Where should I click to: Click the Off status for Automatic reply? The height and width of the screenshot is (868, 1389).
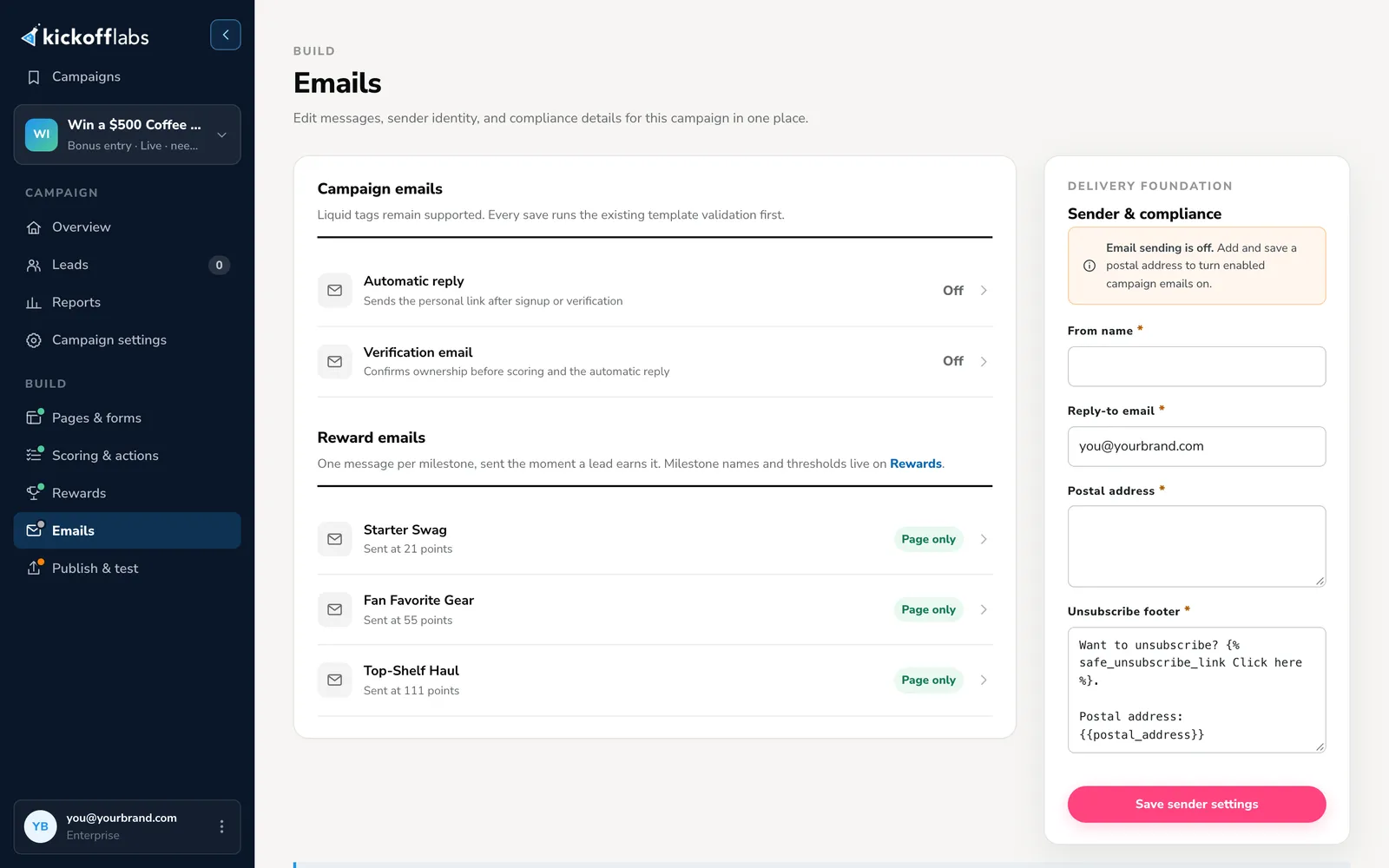click(953, 291)
